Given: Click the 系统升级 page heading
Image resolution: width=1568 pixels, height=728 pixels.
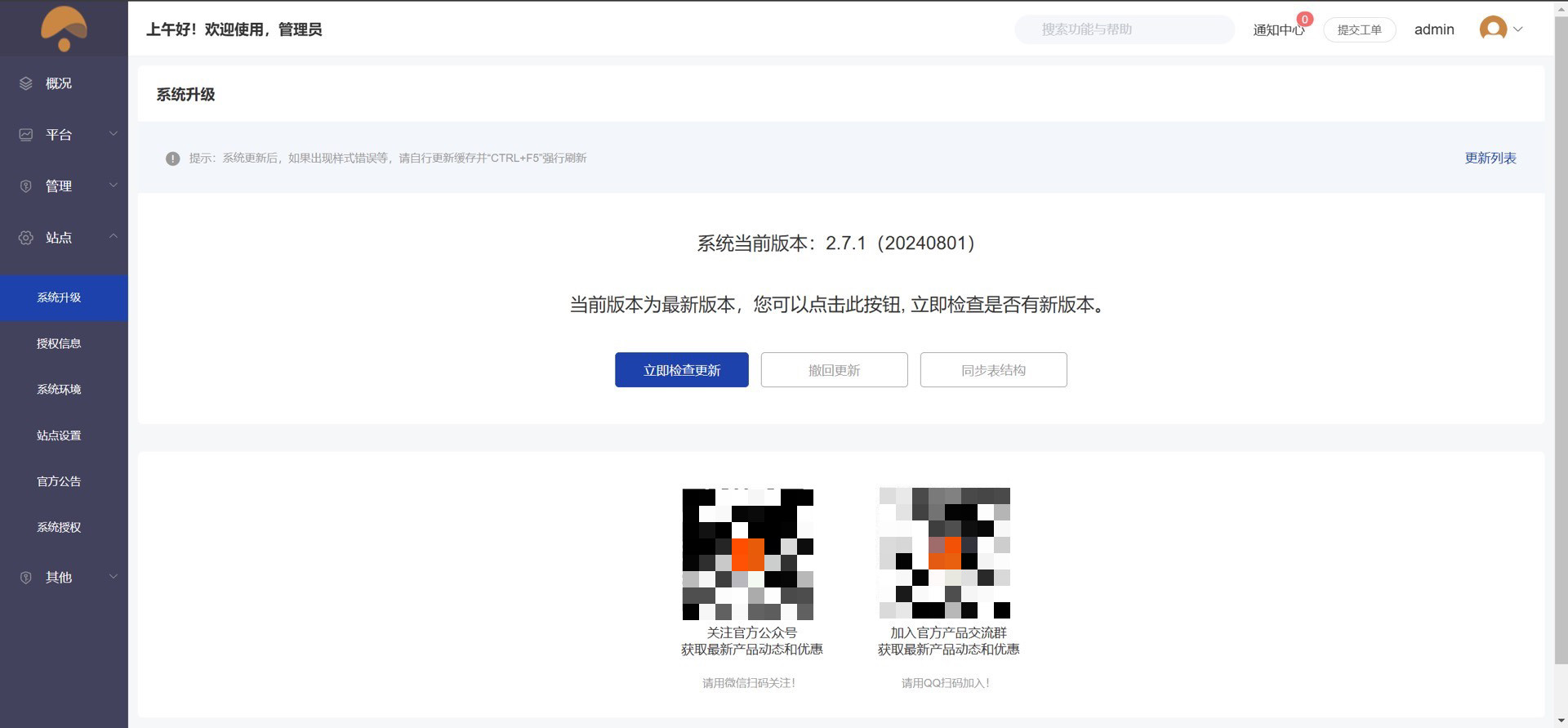Looking at the screenshot, I should click(x=185, y=95).
